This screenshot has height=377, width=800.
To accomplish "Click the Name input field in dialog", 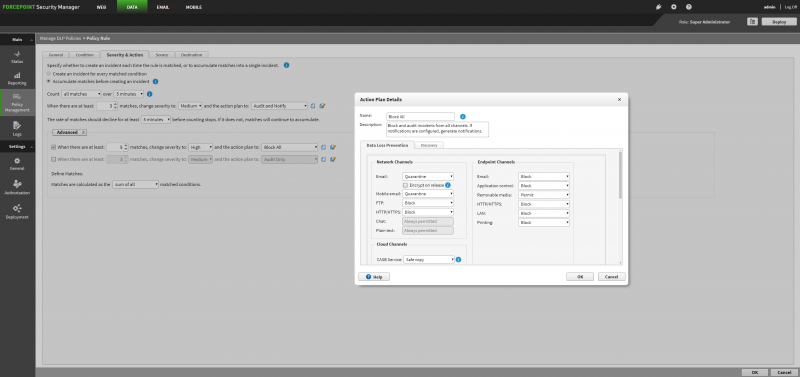I will (x=420, y=116).
